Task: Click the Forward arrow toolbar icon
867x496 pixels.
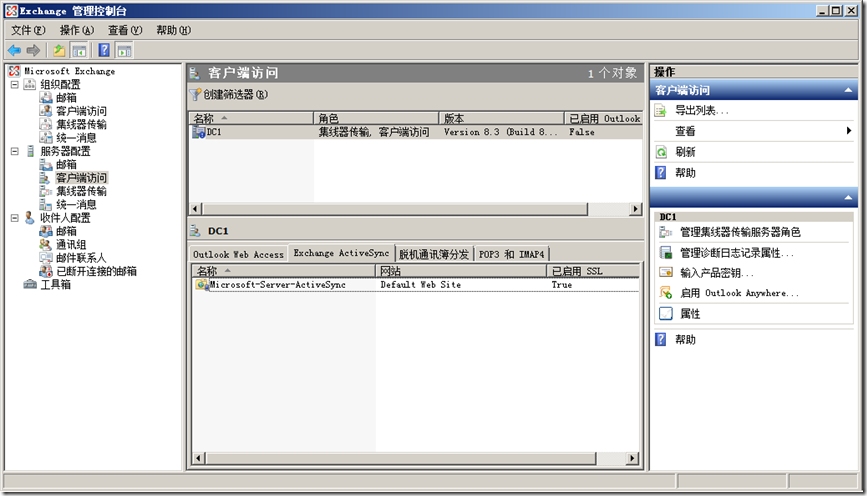Action: tap(33, 51)
